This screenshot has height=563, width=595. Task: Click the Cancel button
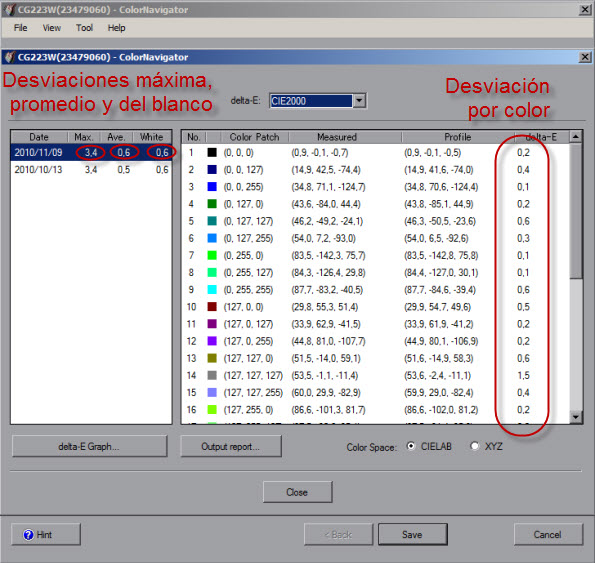pos(548,535)
